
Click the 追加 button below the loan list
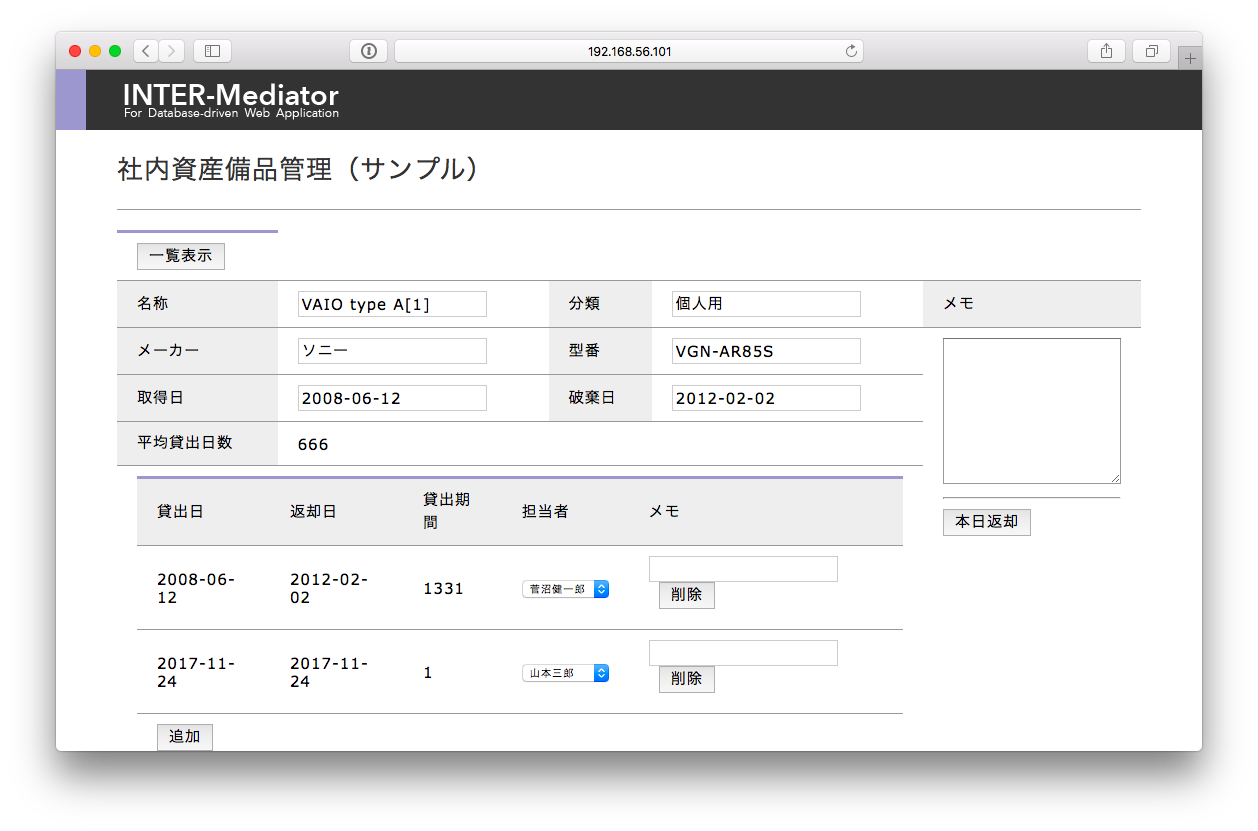[x=184, y=736]
